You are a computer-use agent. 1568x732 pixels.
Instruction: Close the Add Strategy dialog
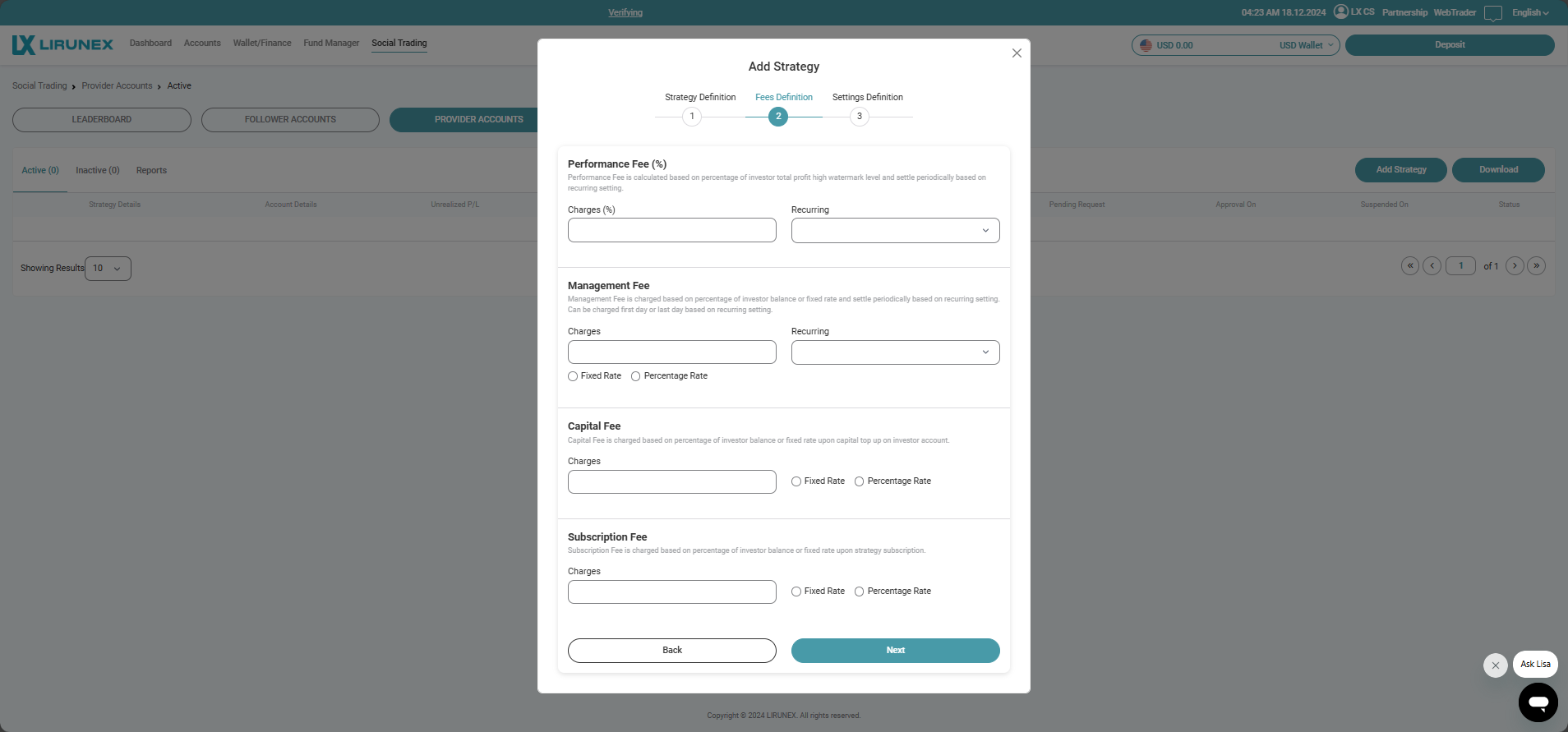[x=1017, y=53]
